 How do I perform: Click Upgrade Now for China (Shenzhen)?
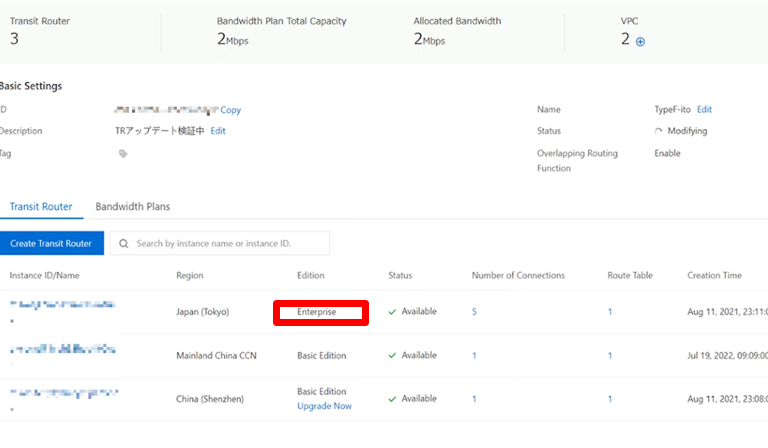tap(324, 406)
